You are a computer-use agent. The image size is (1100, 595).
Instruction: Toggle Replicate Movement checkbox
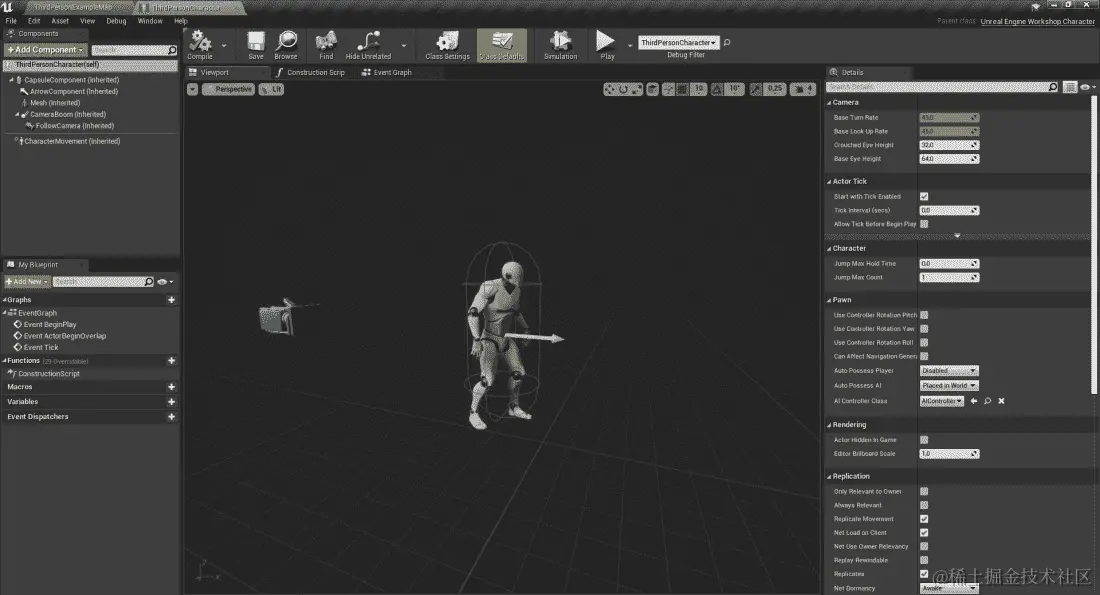tap(924, 519)
